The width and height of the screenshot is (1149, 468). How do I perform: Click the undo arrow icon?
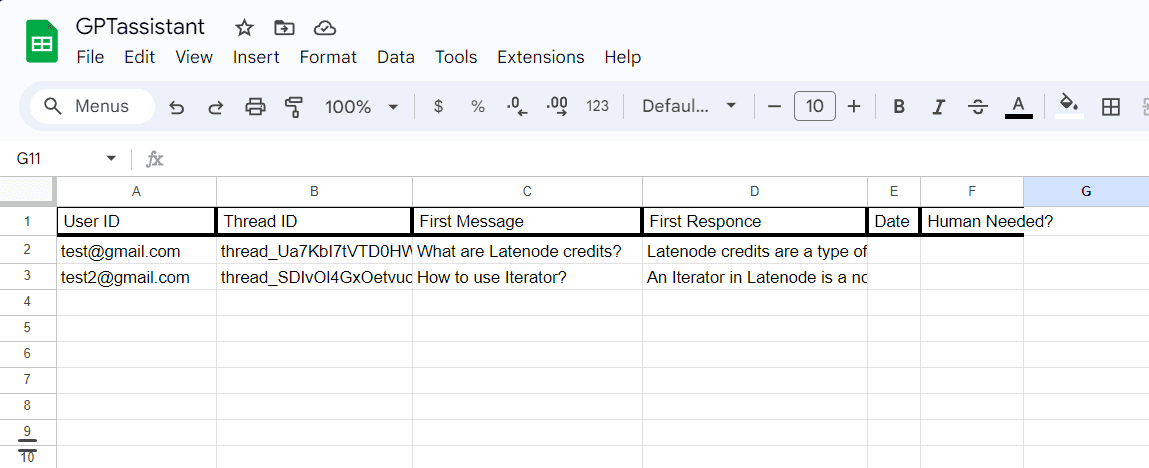[x=177, y=107]
